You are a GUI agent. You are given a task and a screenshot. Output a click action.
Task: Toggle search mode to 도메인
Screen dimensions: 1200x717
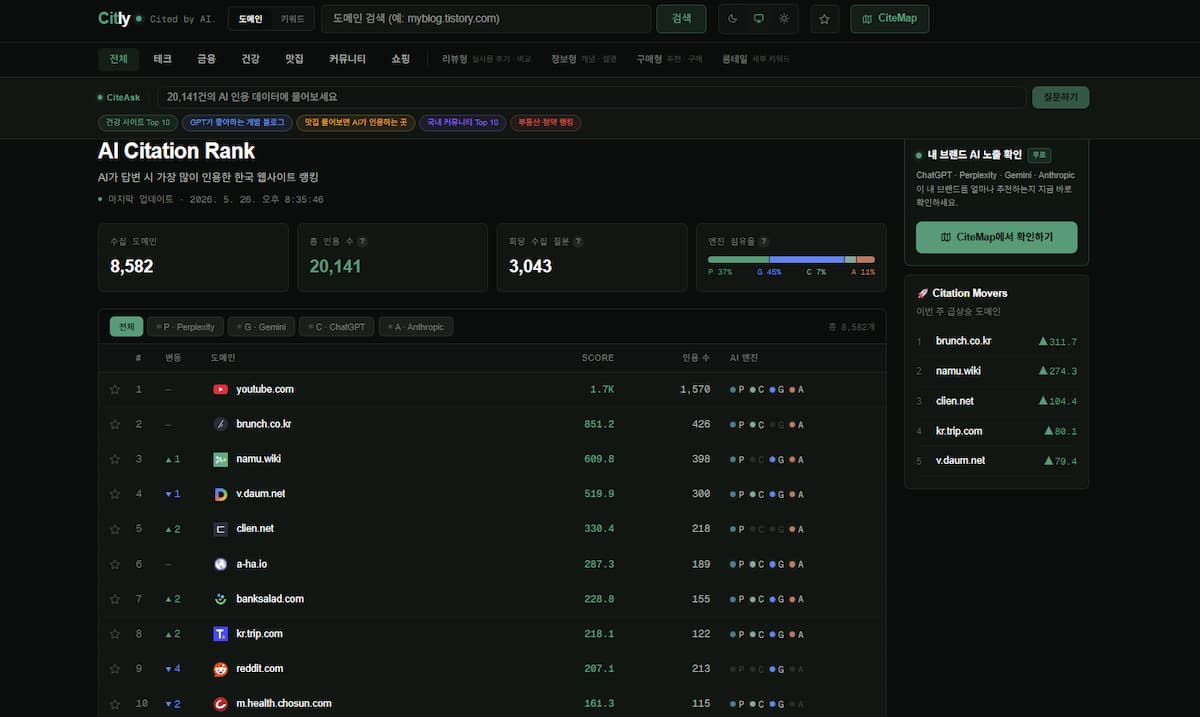[250, 19]
